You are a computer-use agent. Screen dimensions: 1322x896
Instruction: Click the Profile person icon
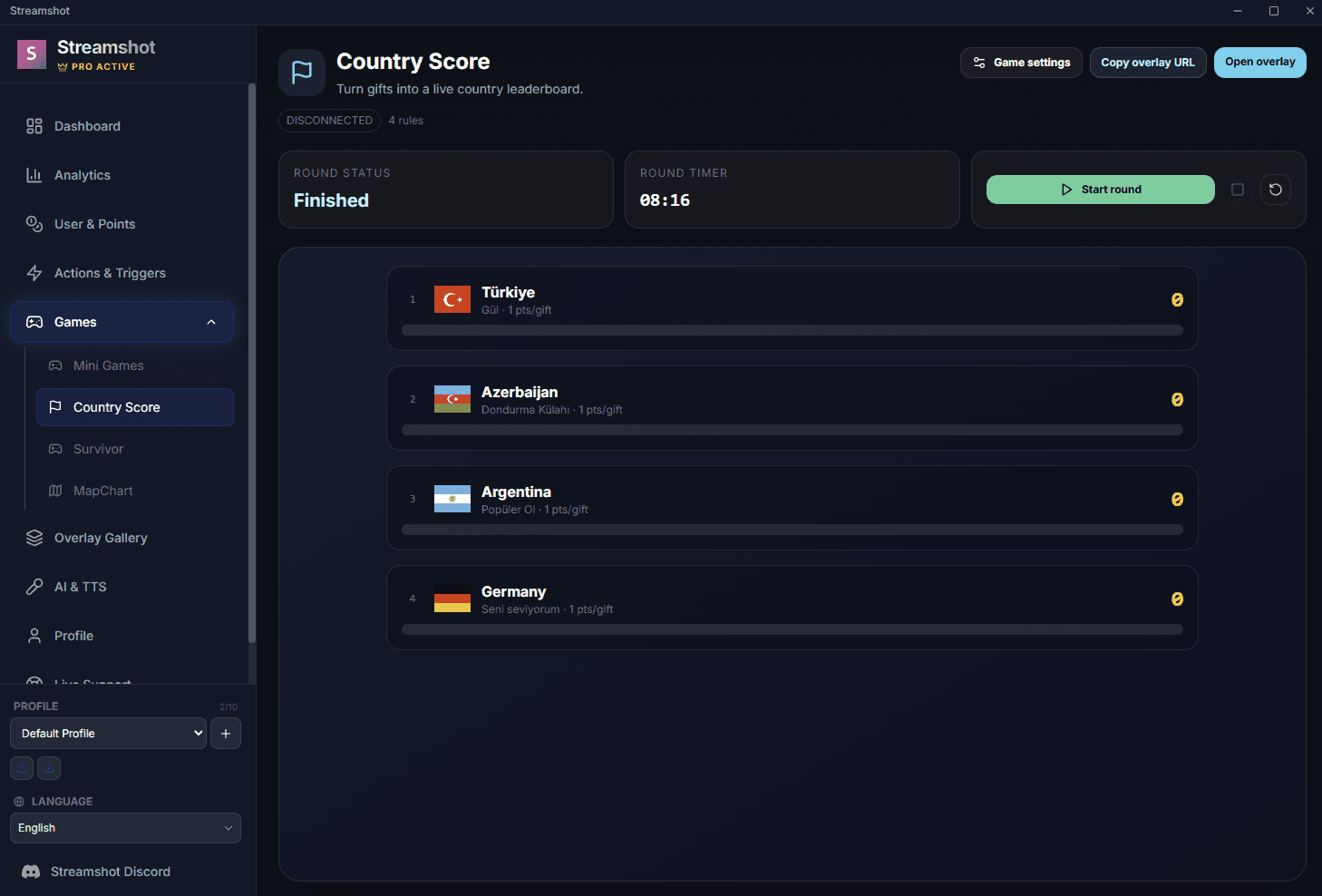pos(34,636)
